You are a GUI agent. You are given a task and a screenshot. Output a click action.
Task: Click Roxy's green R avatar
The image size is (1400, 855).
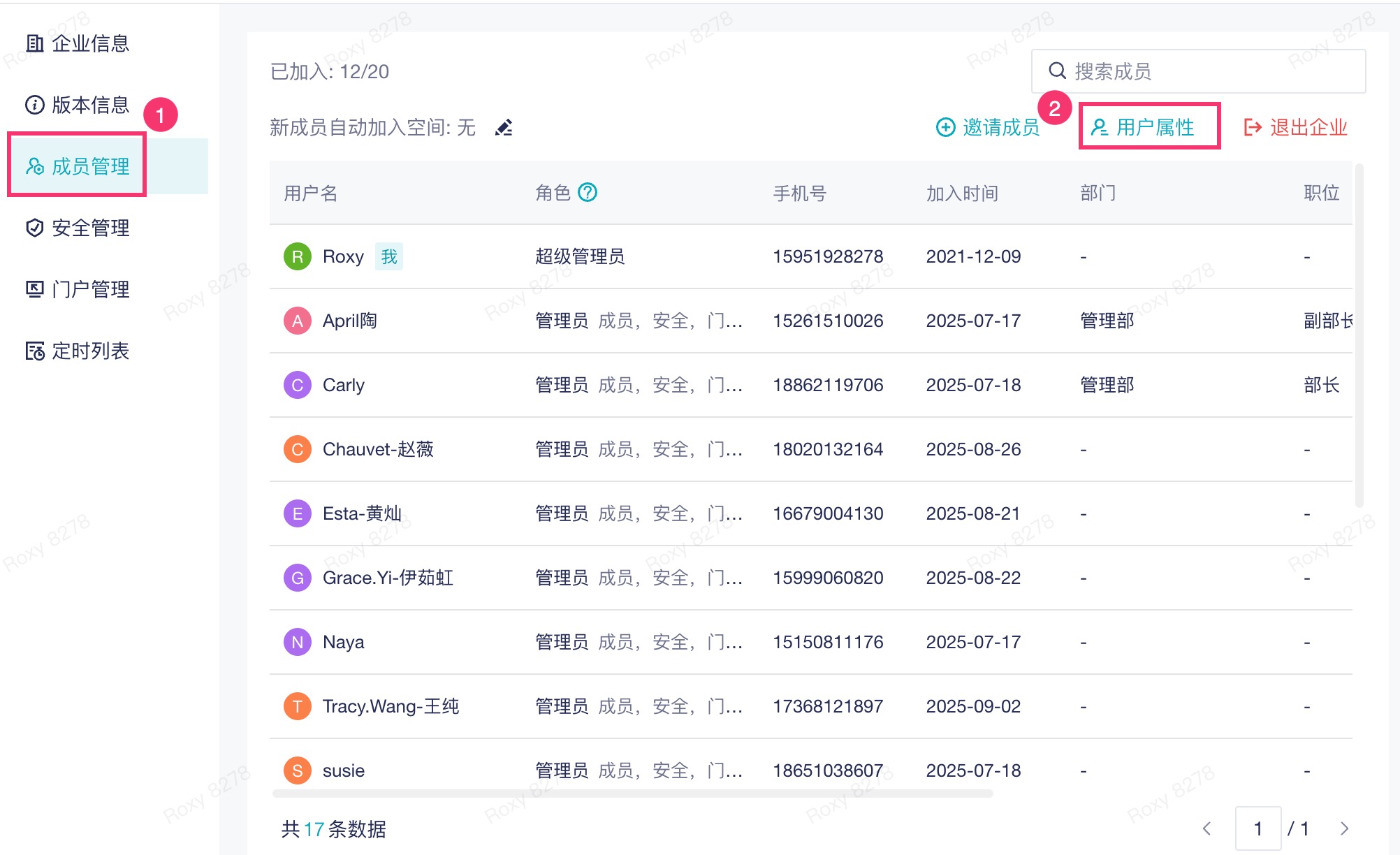click(297, 256)
